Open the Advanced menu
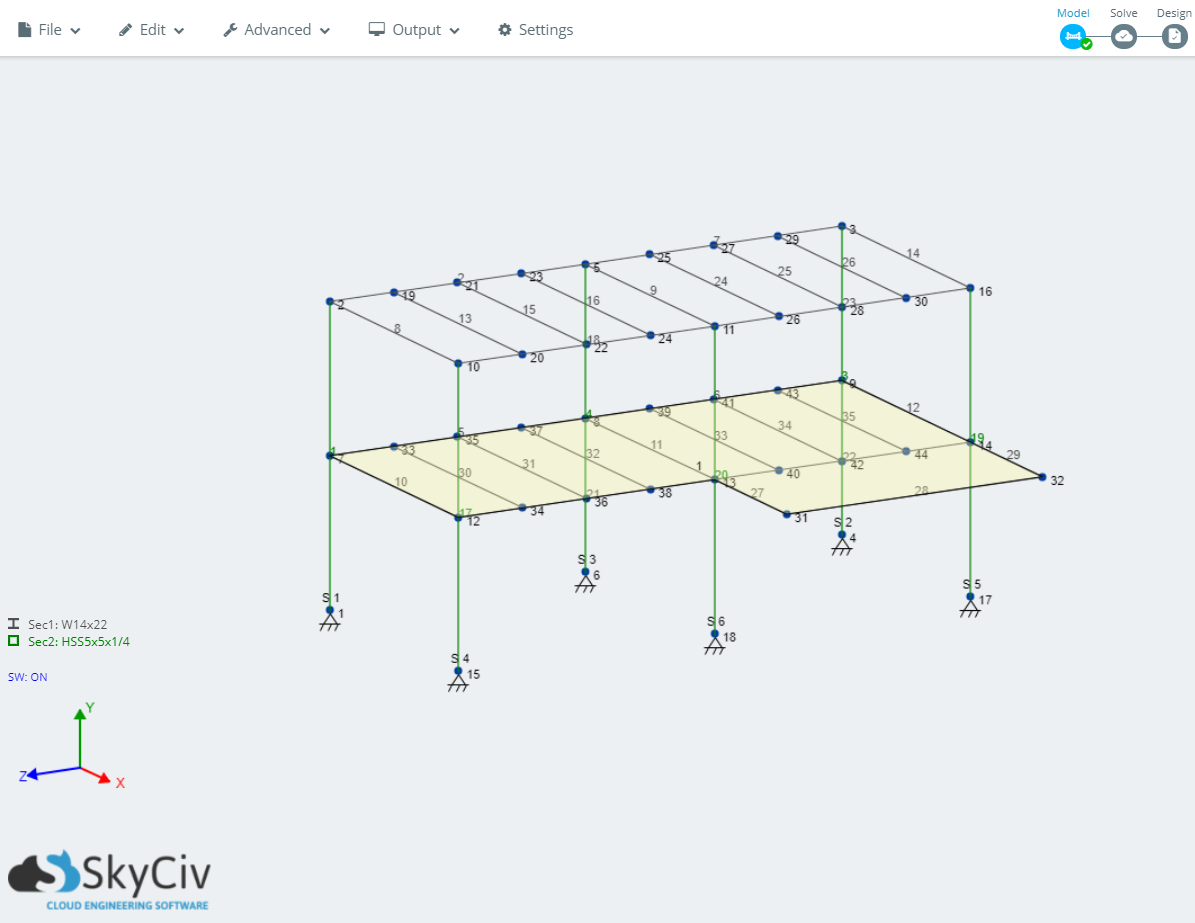The height and width of the screenshot is (923, 1195). click(x=276, y=29)
